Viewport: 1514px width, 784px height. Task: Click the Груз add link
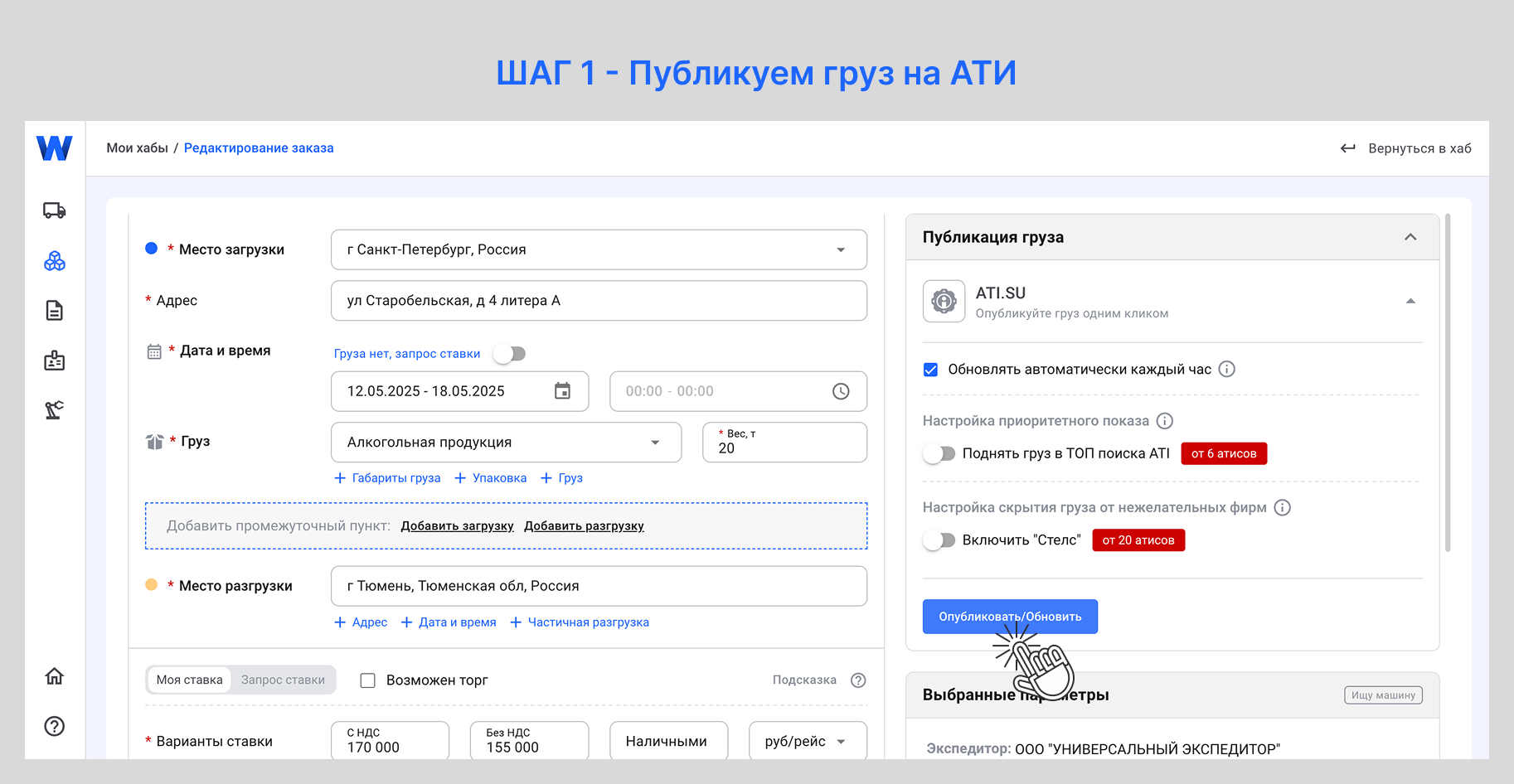561,478
